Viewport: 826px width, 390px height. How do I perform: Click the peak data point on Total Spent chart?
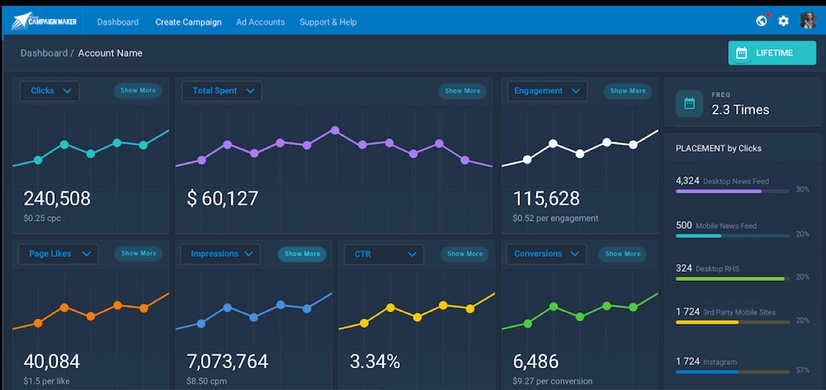(x=335, y=130)
